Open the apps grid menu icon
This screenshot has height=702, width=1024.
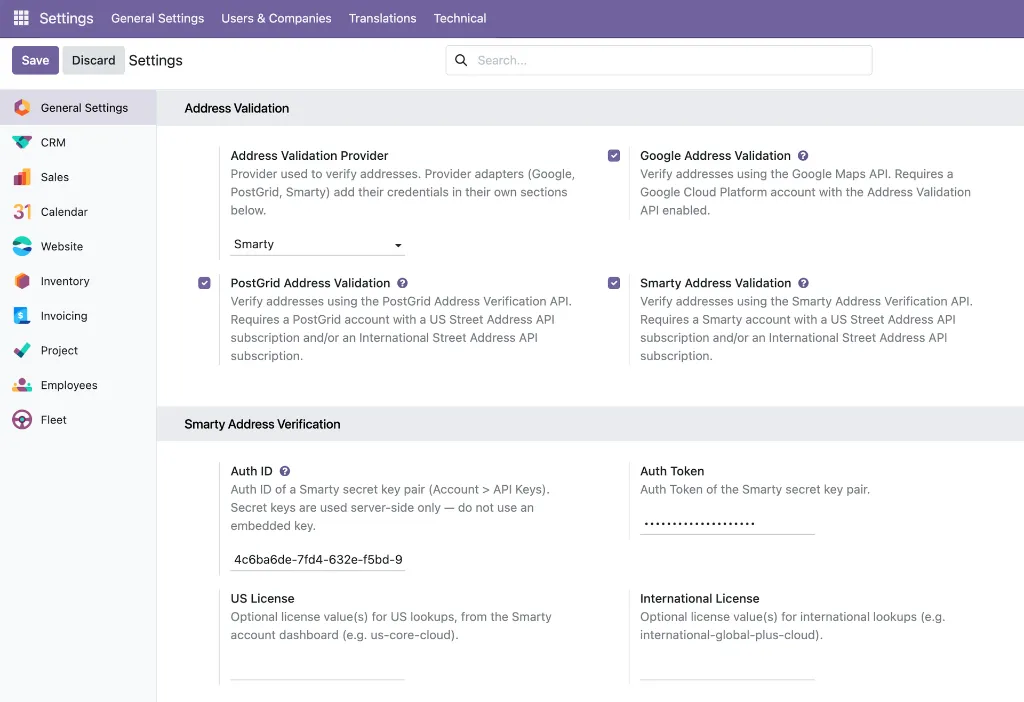[21, 18]
